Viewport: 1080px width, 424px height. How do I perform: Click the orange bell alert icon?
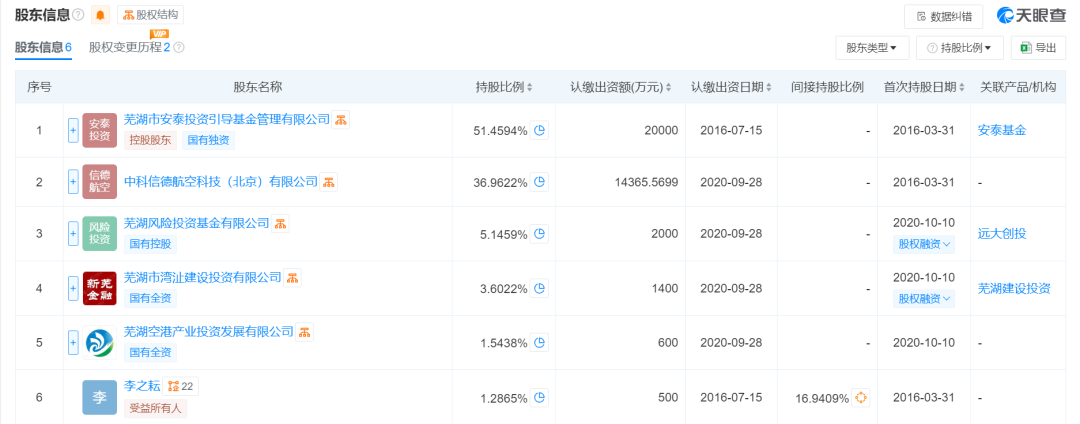point(101,14)
